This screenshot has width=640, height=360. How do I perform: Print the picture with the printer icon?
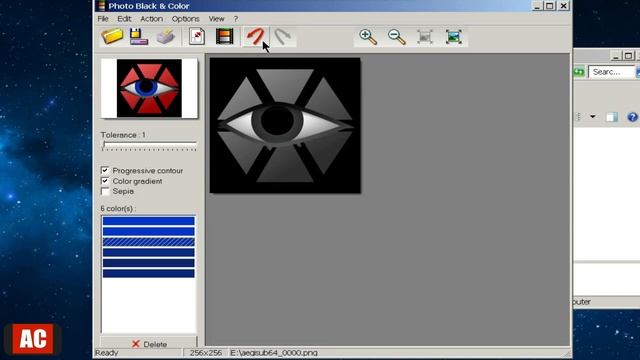[x=166, y=37]
